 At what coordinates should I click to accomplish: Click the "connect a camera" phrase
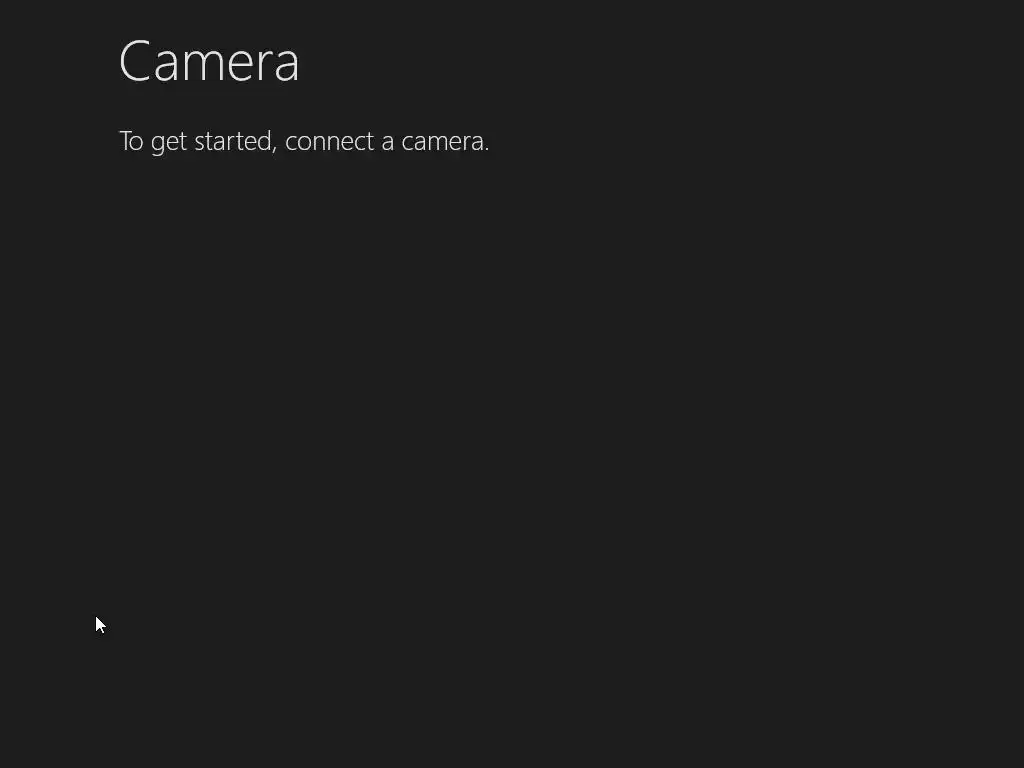(386, 141)
